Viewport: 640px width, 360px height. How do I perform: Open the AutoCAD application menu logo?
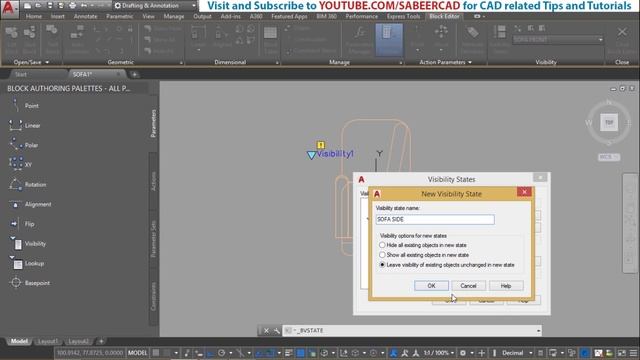point(9,8)
